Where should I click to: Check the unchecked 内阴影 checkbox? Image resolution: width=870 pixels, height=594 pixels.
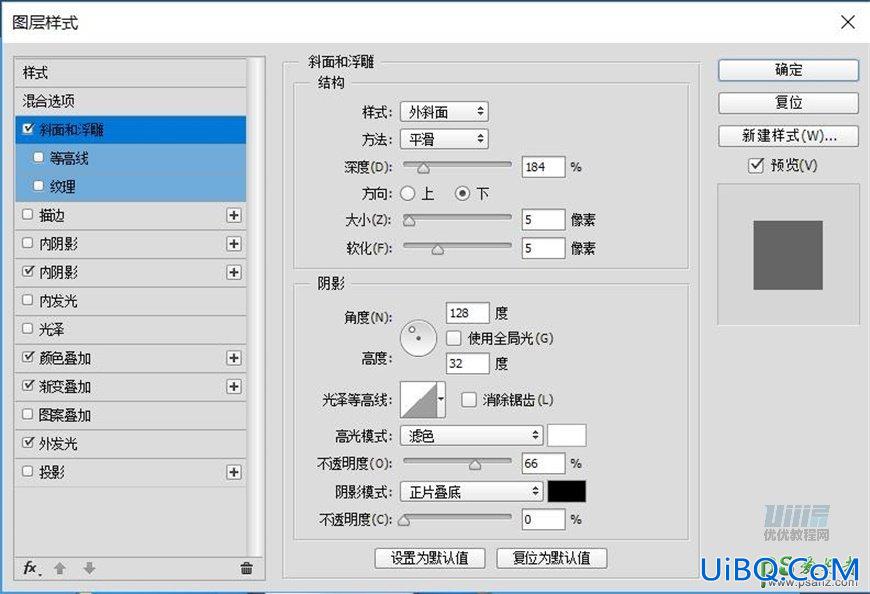27,243
